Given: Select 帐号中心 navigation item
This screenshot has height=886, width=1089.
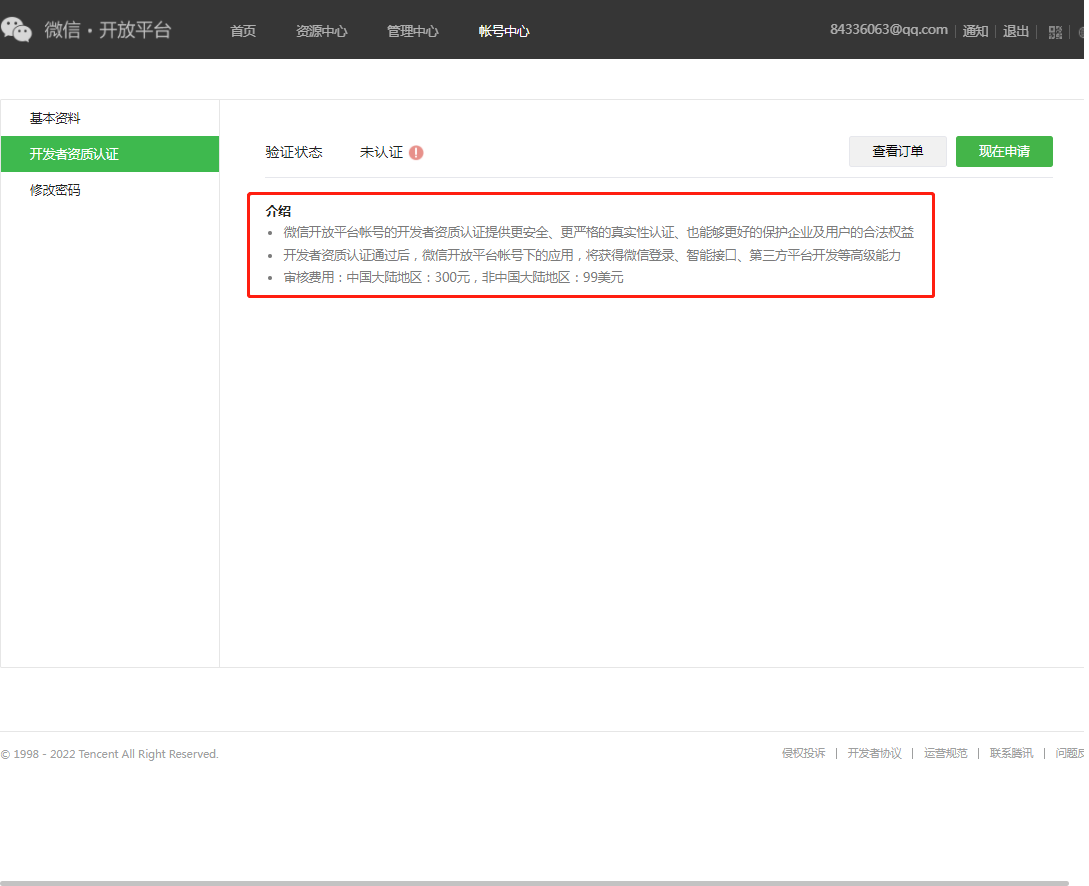Looking at the screenshot, I should (504, 31).
